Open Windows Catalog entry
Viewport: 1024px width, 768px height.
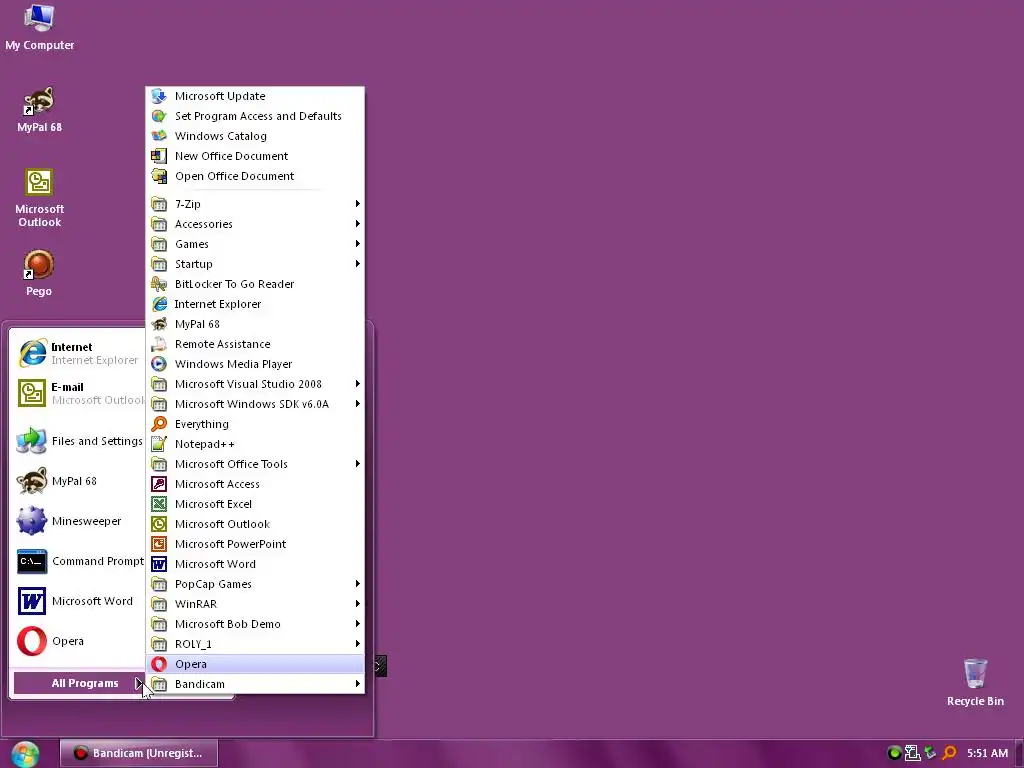coord(255,136)
